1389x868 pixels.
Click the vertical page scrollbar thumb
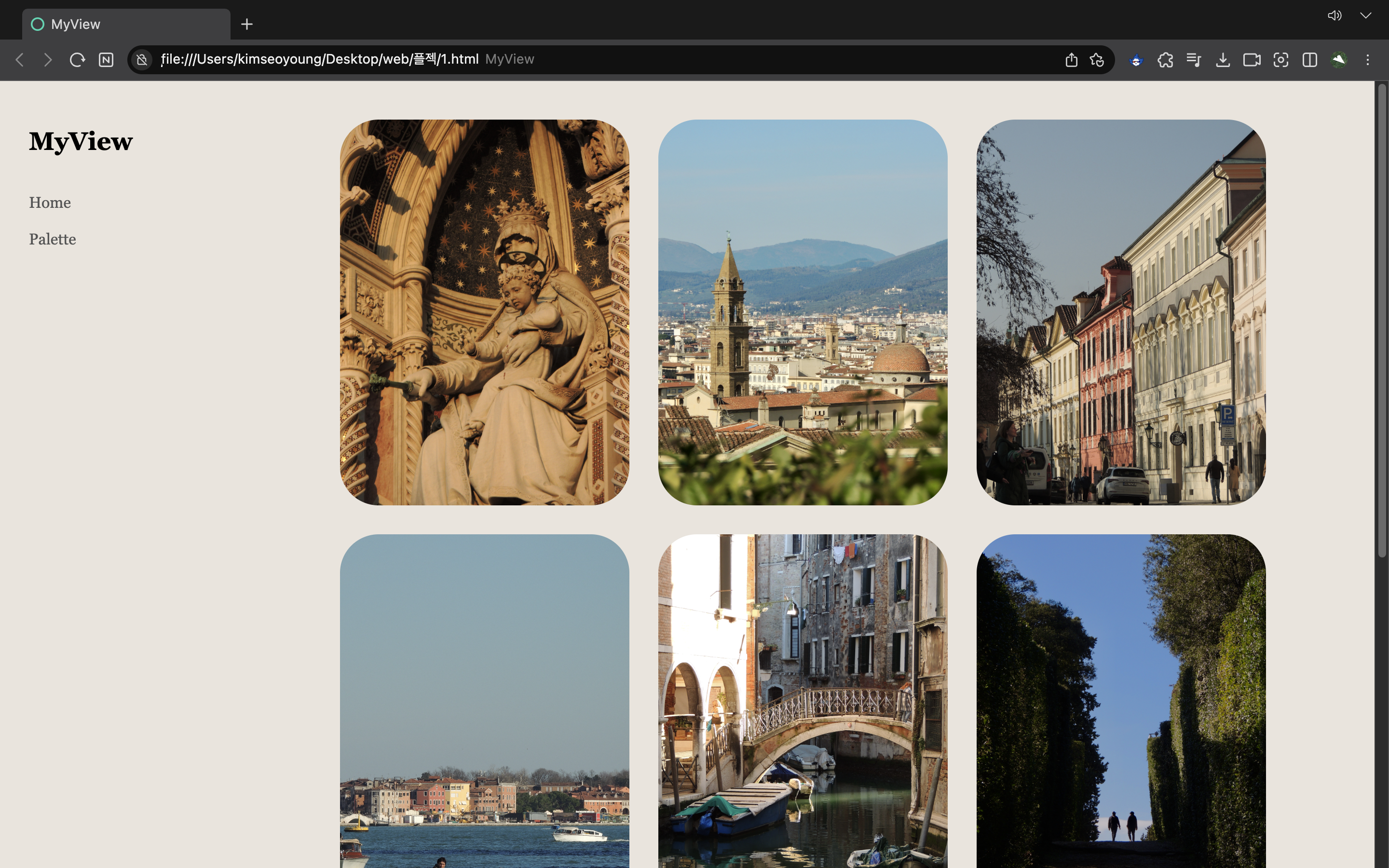1382,320
